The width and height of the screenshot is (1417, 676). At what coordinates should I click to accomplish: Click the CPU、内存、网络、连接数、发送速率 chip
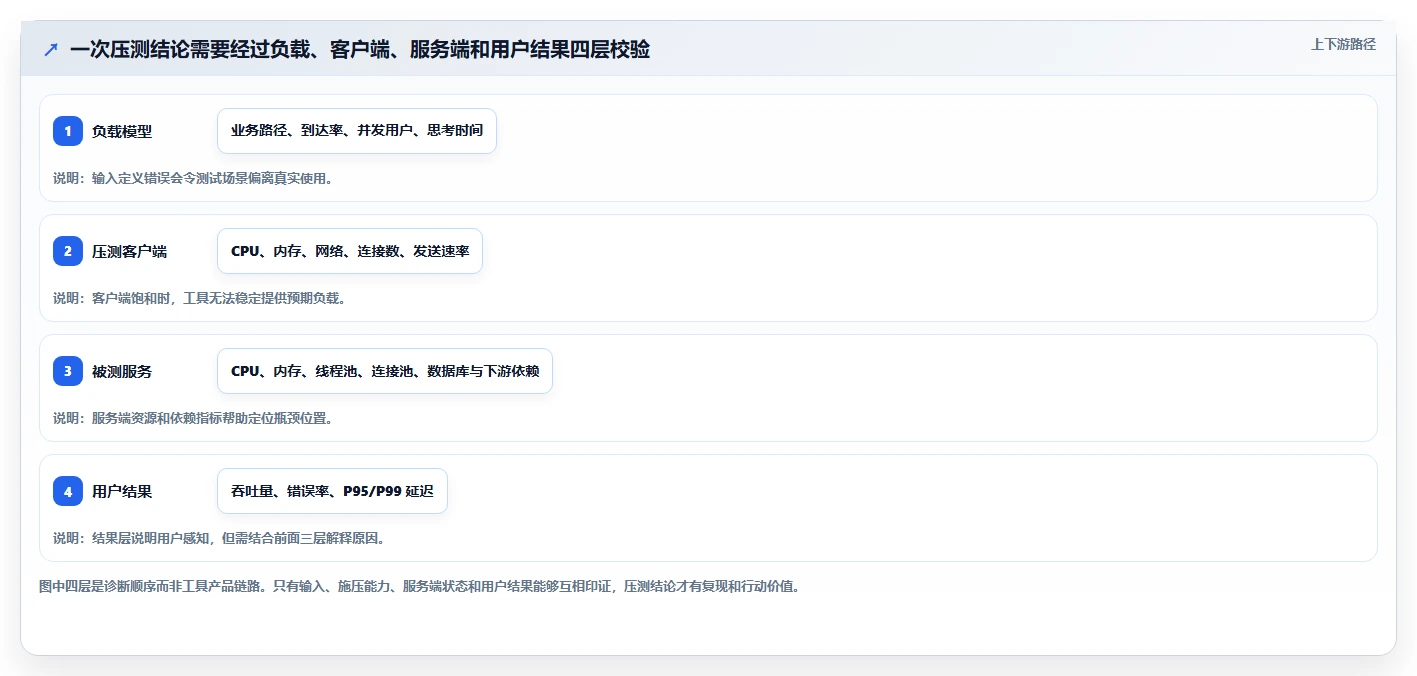click(x=350, y=251)
